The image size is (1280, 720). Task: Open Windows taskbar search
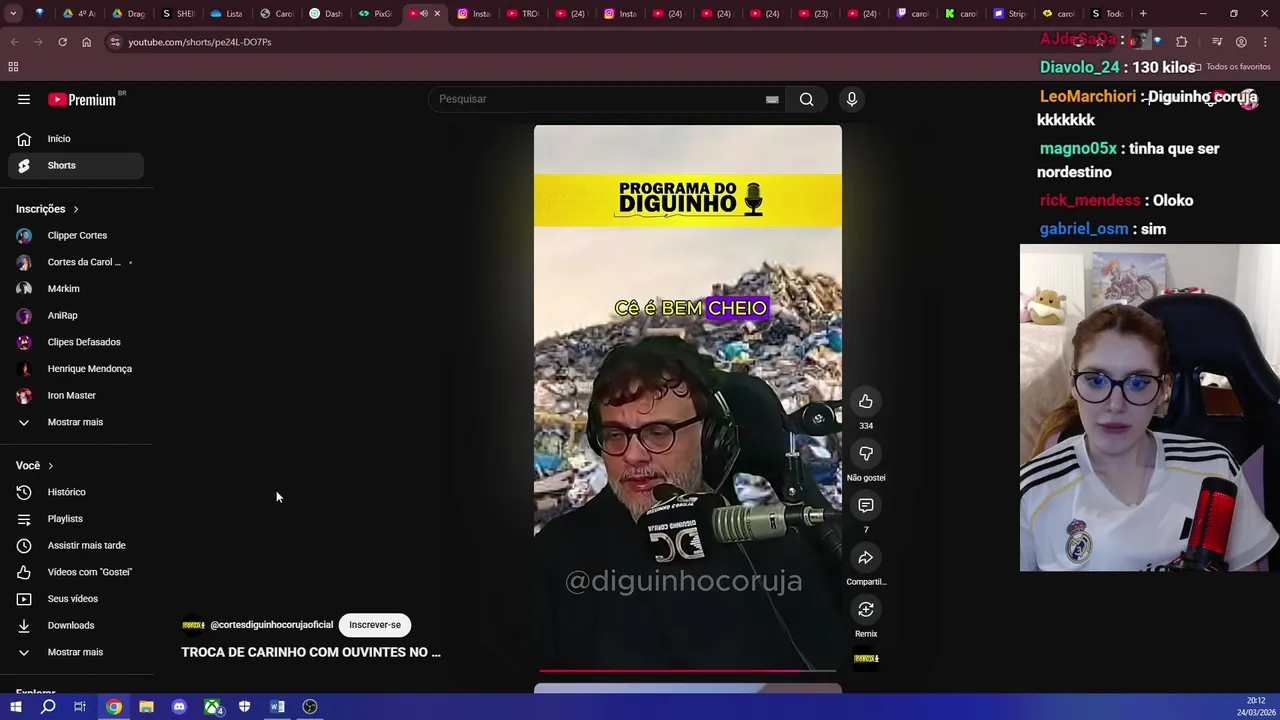[x=48, y=707]
